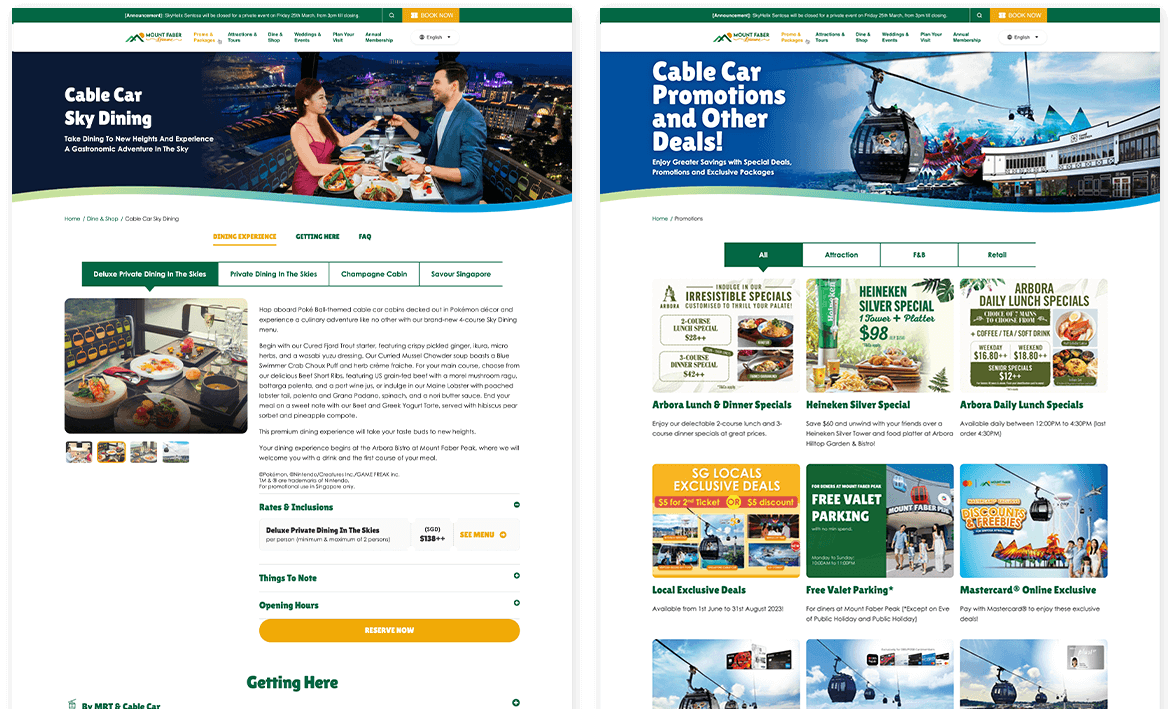Image resolution: width=1172 pixels, height=709 pixels.
Task: Open Dine & Shop menu on Promotions page
Action: [x=863, y=37]
